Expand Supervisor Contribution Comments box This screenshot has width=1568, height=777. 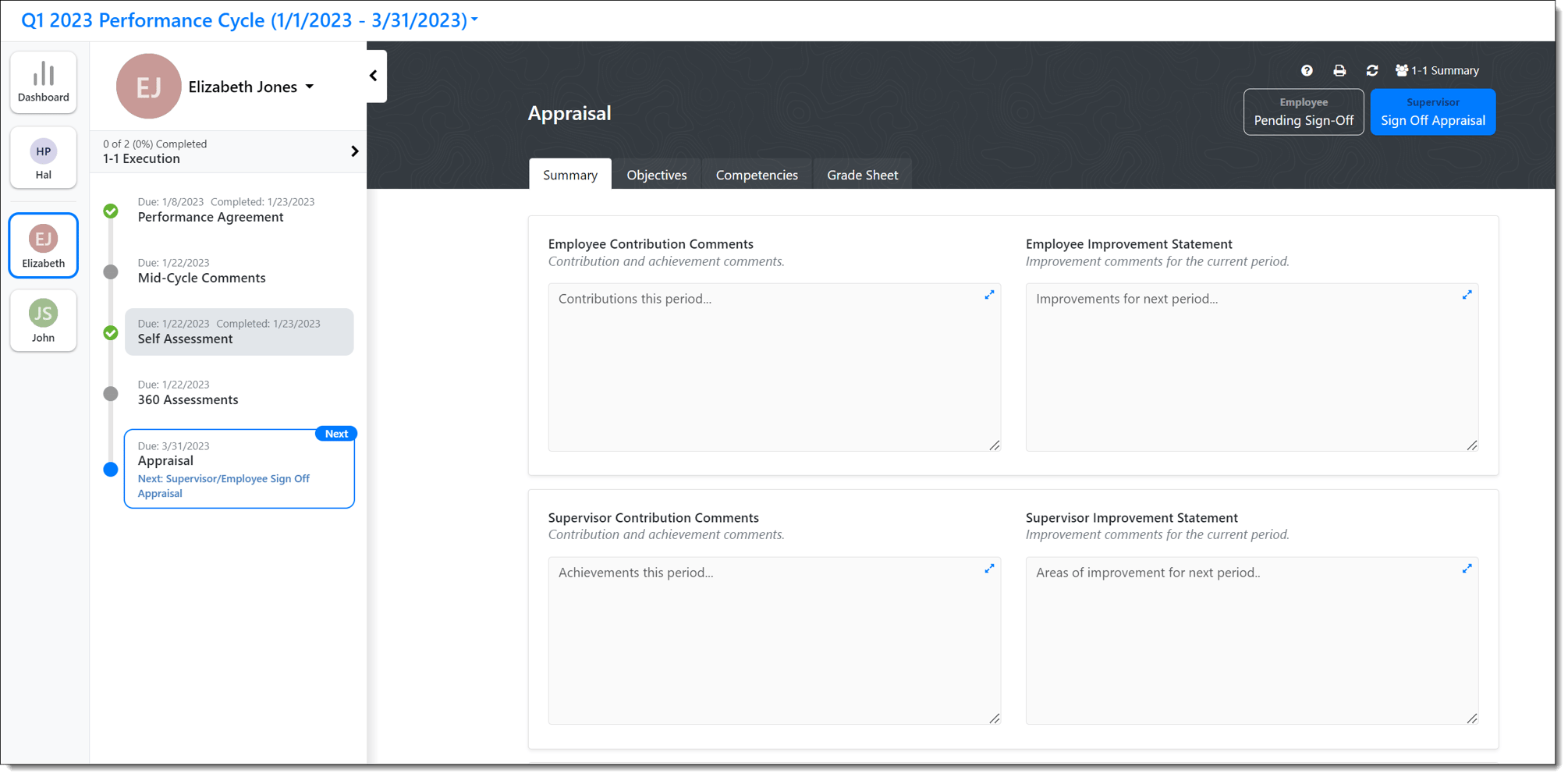(x=989, y=569)
